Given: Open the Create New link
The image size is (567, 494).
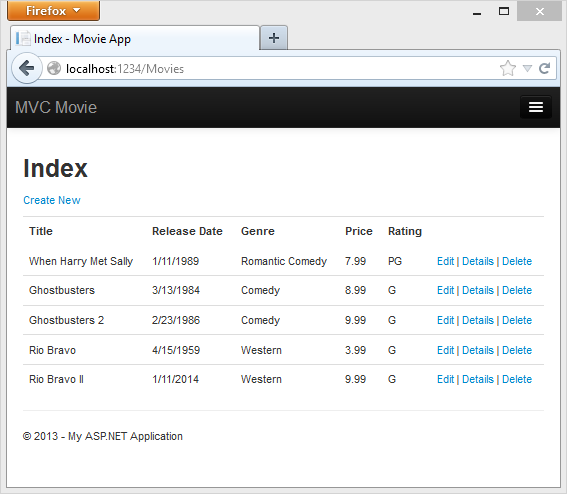Looking at the screenshot, I should [x=52, y=200].
